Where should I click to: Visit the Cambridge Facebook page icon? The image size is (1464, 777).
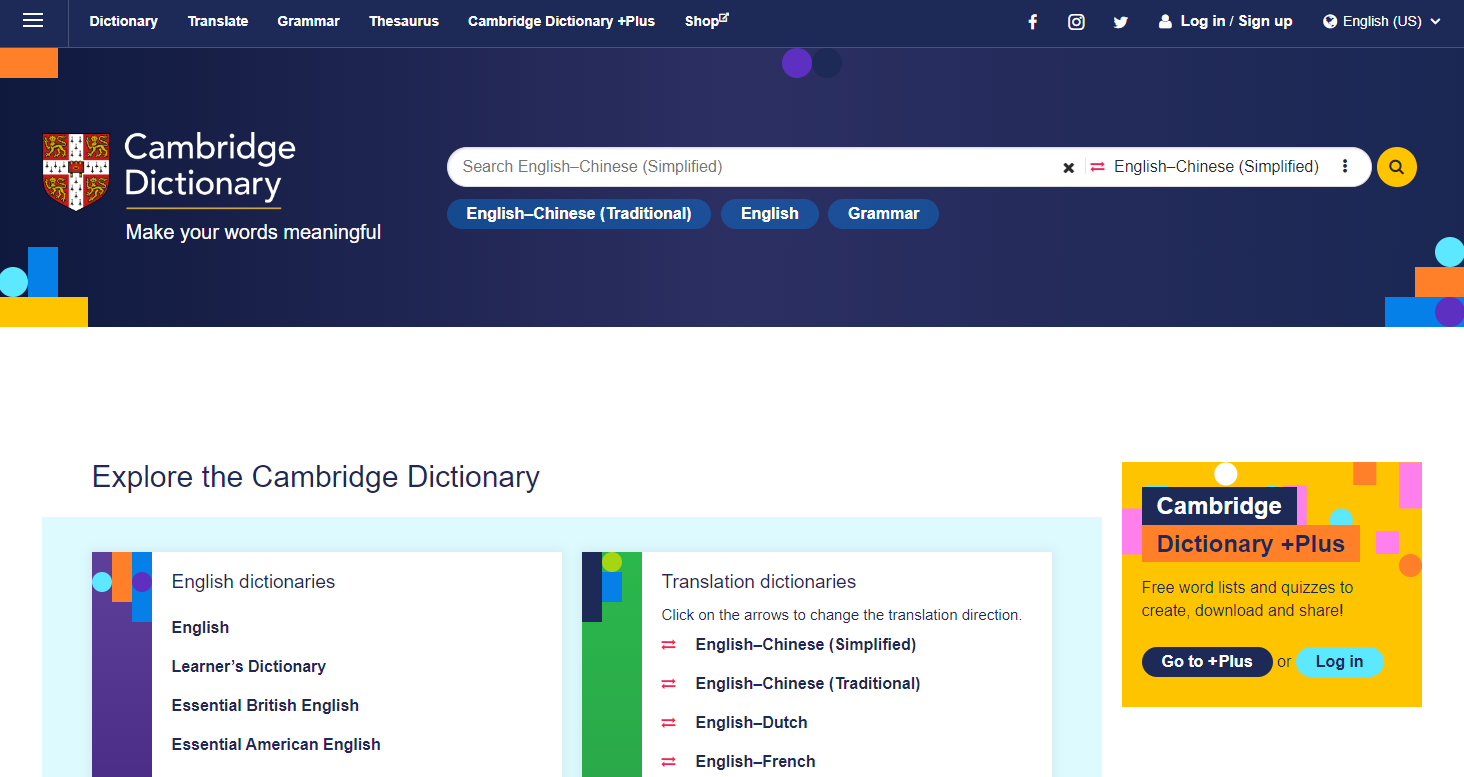pyautogui.click(x=1033, y=22)
